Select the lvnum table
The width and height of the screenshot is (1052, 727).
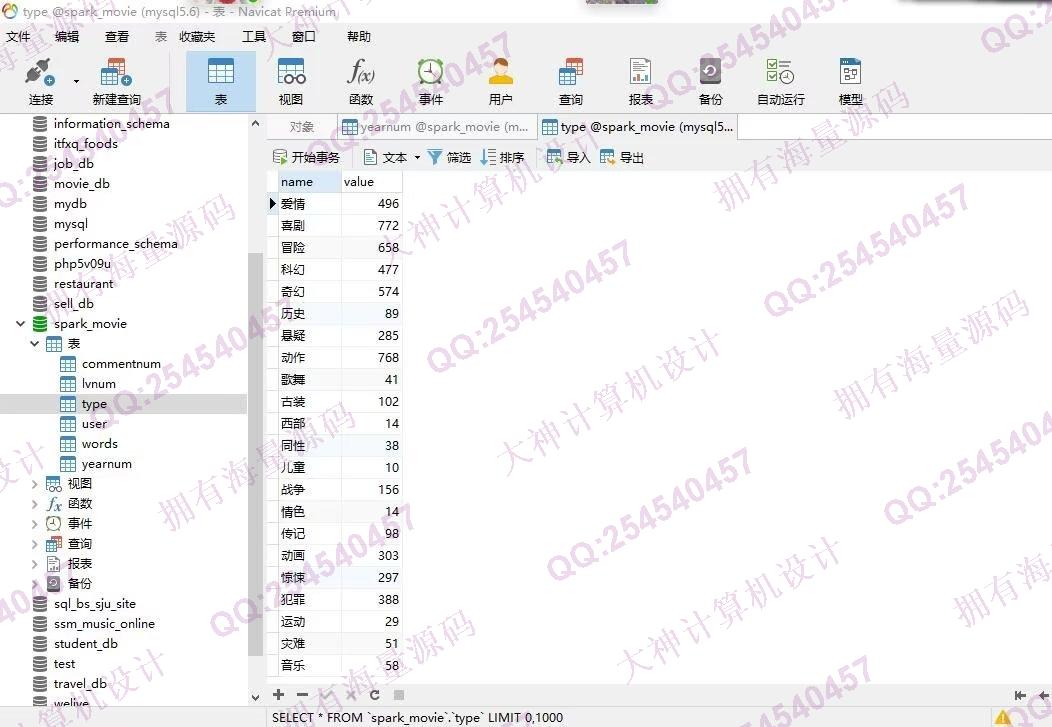click(98, 384)
